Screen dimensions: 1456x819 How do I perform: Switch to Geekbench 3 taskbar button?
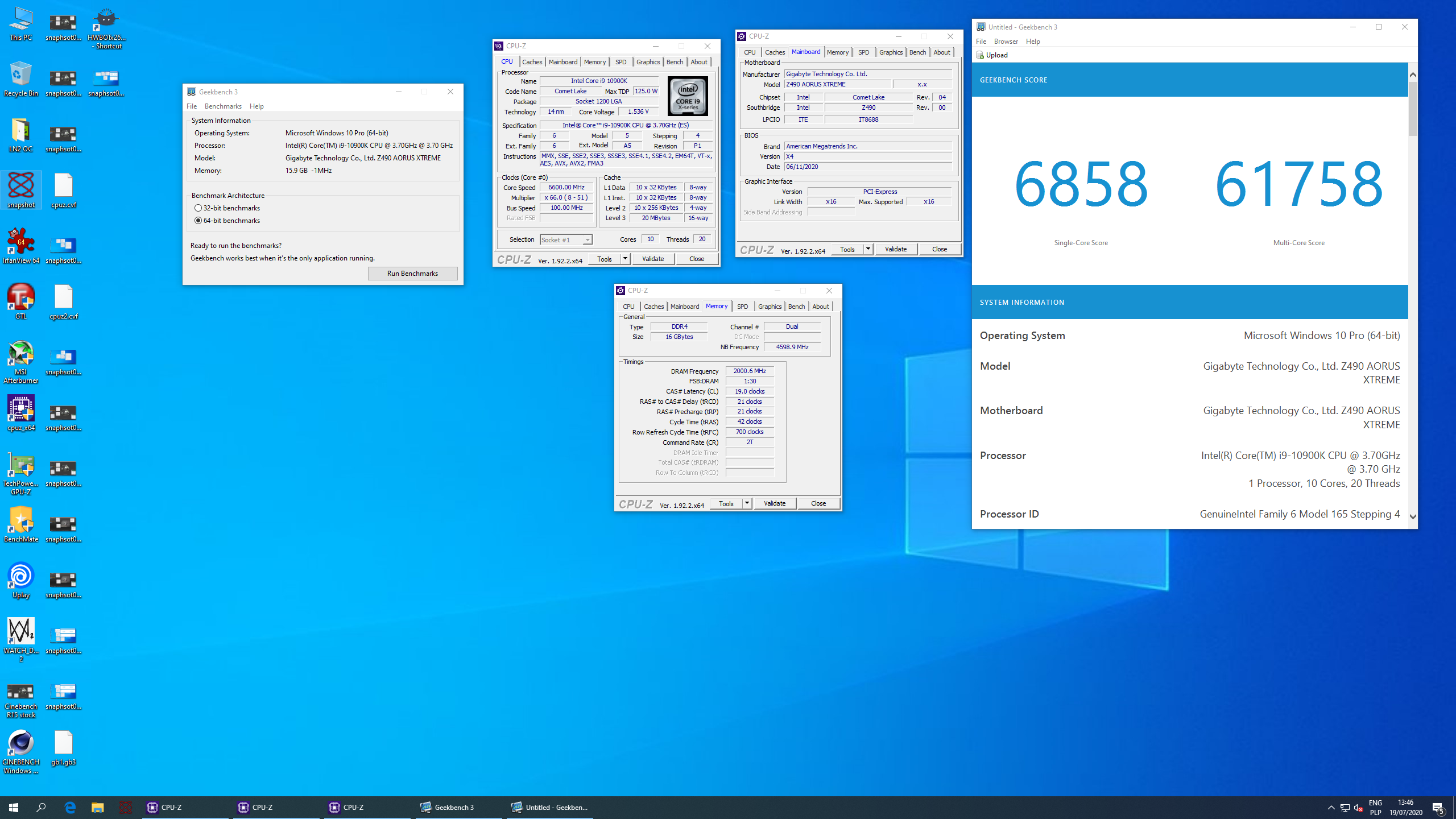458,807
